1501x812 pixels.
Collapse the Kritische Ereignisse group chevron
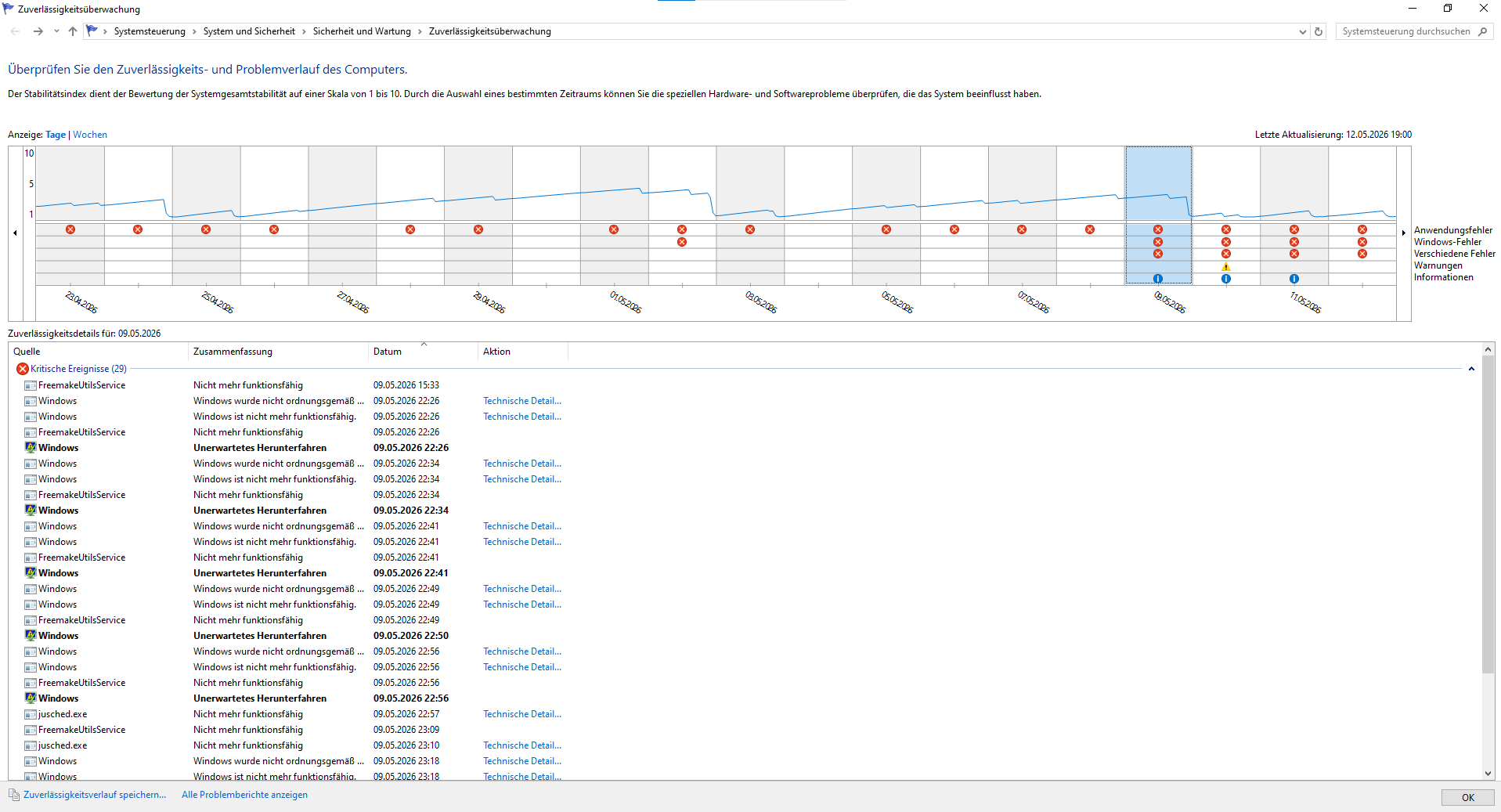click(x=1471, y=369)
